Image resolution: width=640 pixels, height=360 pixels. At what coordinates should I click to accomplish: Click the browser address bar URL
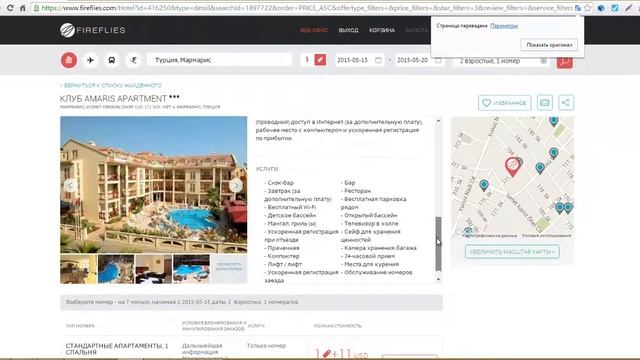[302, 8]
